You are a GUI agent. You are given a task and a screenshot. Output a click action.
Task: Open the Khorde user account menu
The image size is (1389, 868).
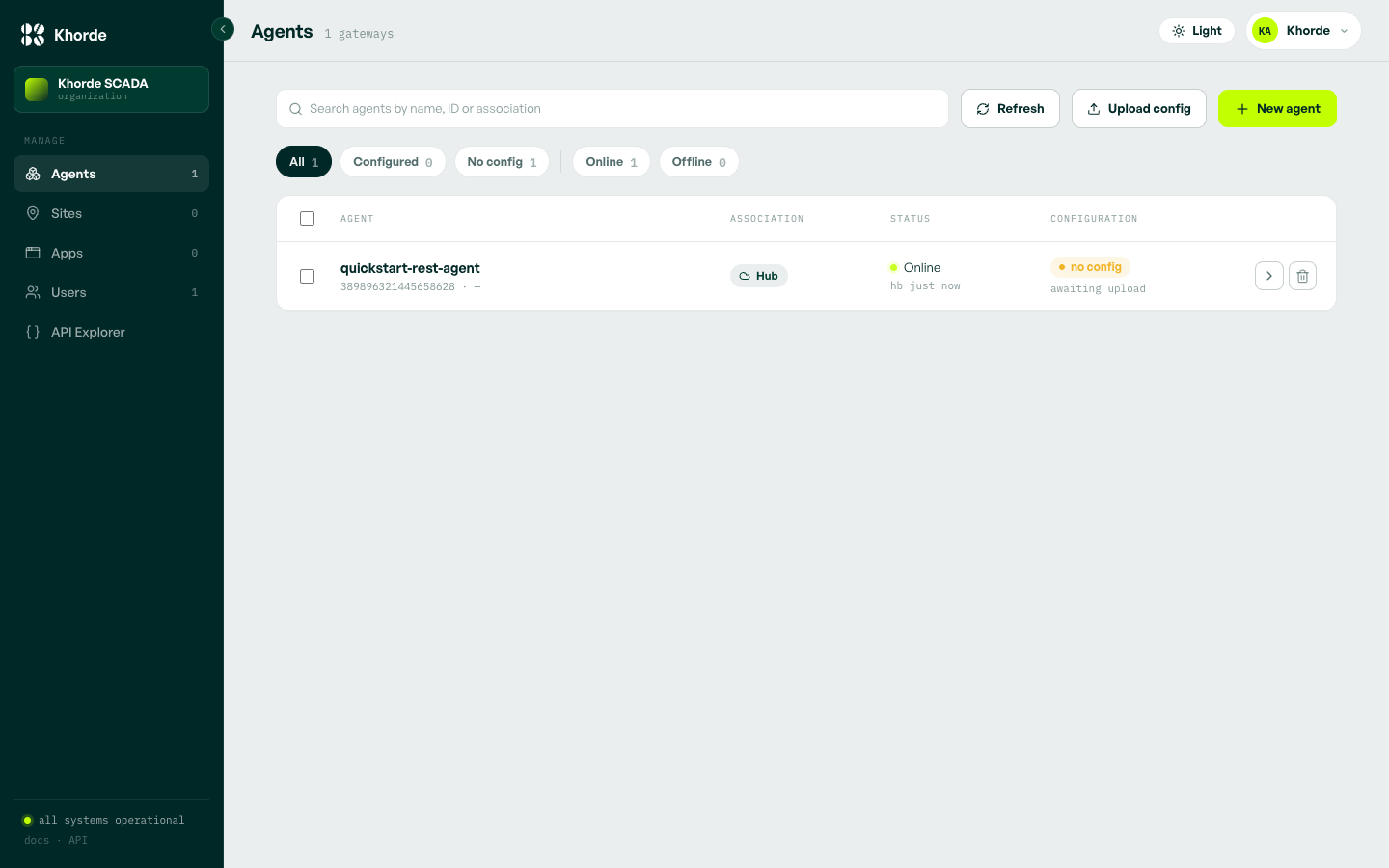pyautogui.click(x=1303, y=31)
